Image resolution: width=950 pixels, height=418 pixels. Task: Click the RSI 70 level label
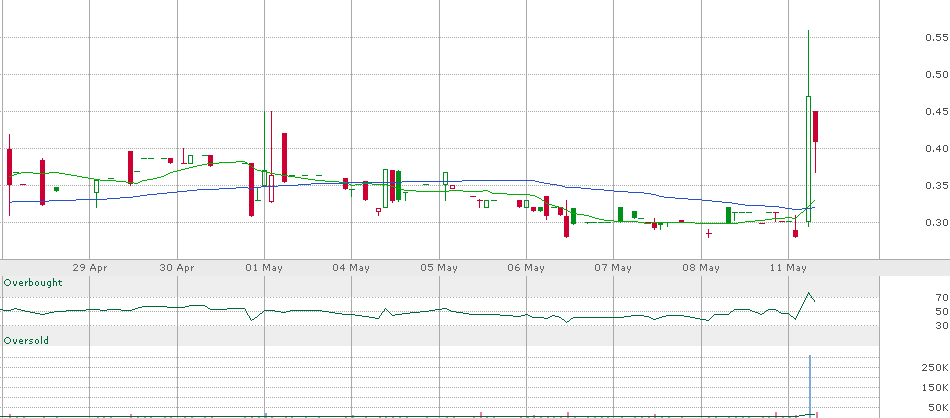(x=942, y=297)
